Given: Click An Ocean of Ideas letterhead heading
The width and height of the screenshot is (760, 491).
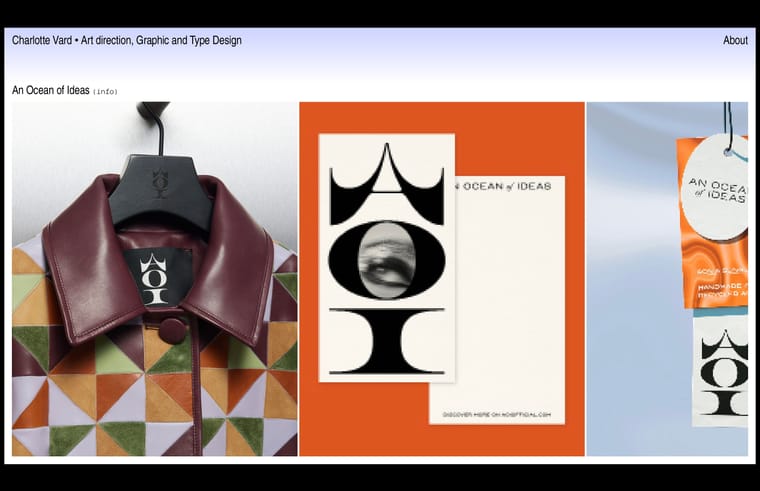Looking at the screenshot, I should [505, 187].
